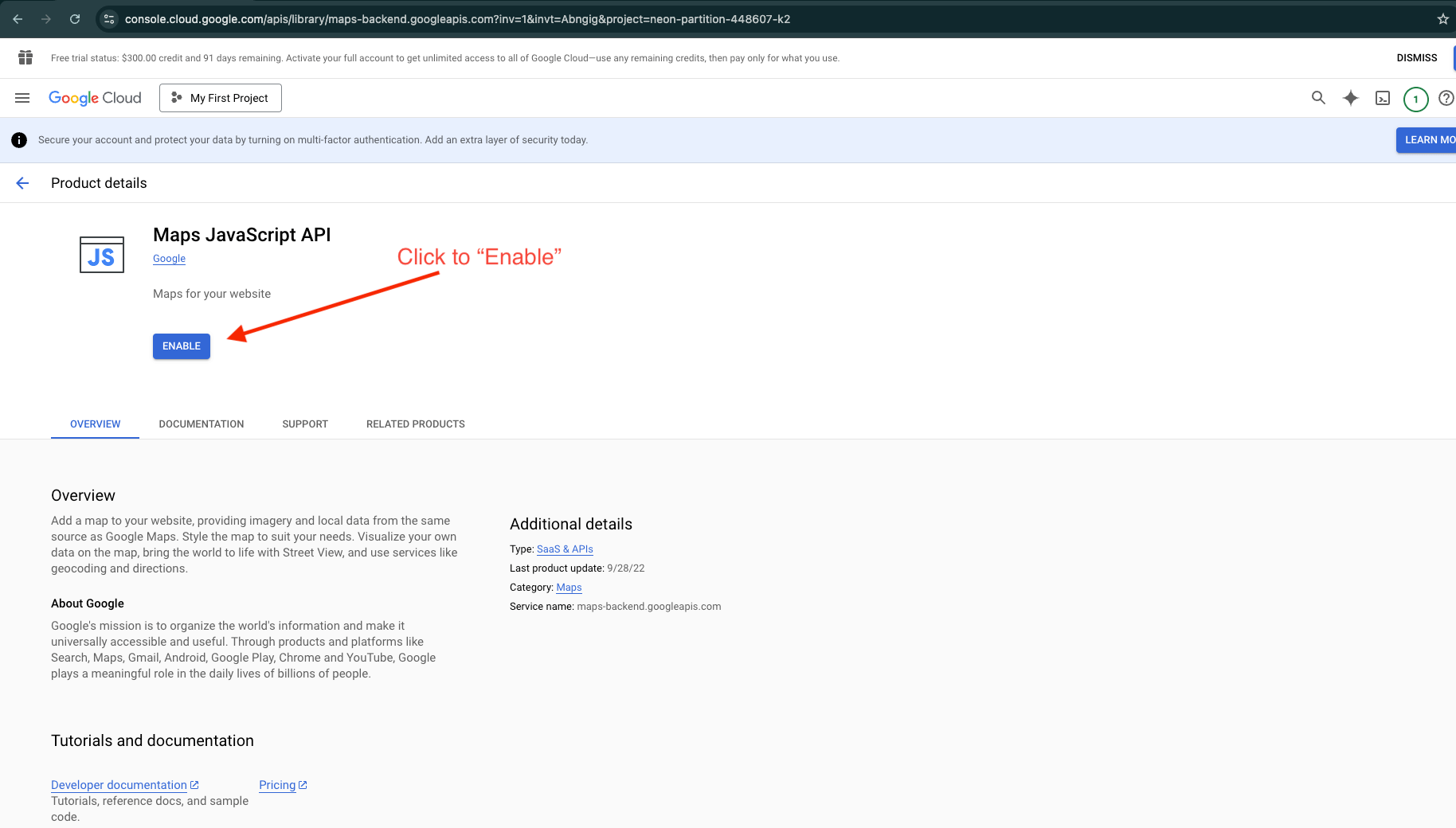Open the Developer documentation link
The image size is (1456, 828).
pyautogui.click(x=125, y=785)
